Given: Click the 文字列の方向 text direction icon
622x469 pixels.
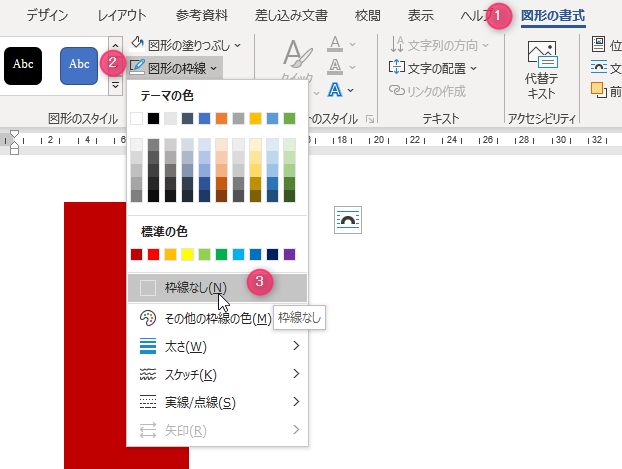Looking at the screenshot, I should pos(397,44).
